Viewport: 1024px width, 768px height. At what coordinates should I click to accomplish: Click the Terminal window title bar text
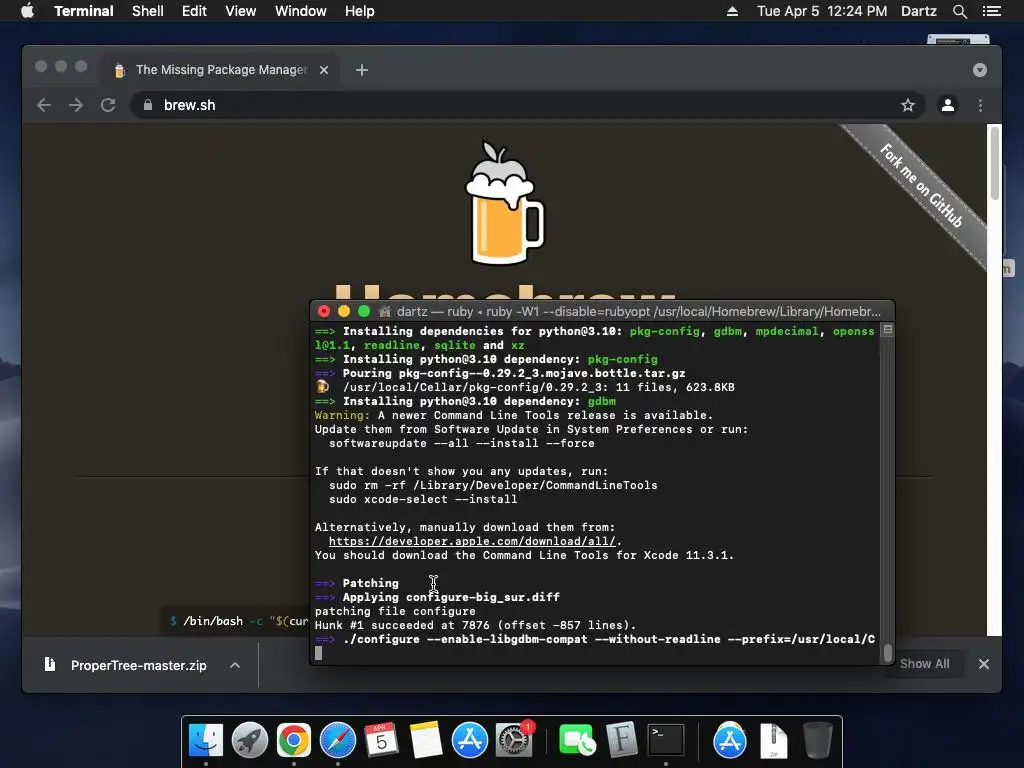pyautogui.click(x=638, y=312)
